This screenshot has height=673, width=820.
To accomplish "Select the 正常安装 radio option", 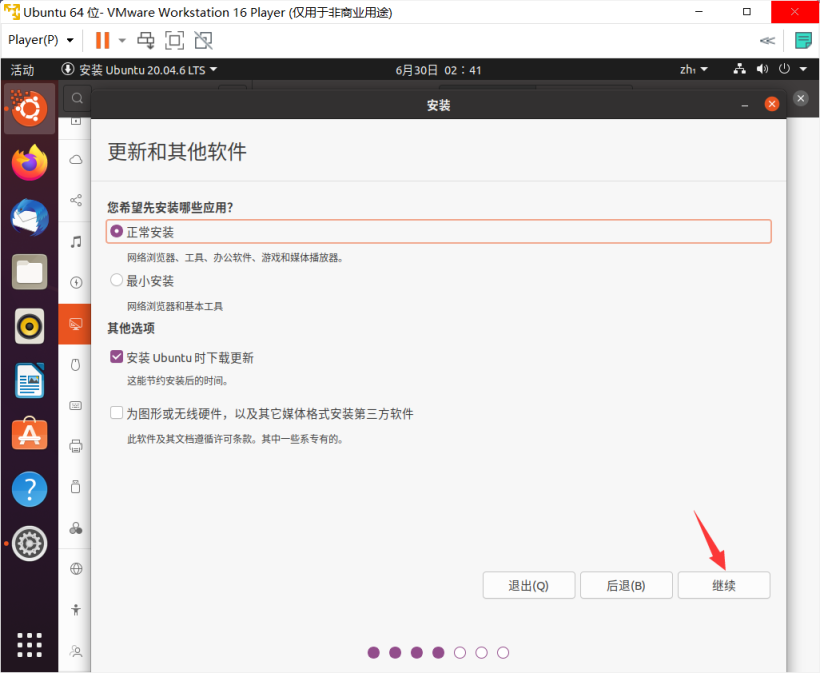I will 117,231.
